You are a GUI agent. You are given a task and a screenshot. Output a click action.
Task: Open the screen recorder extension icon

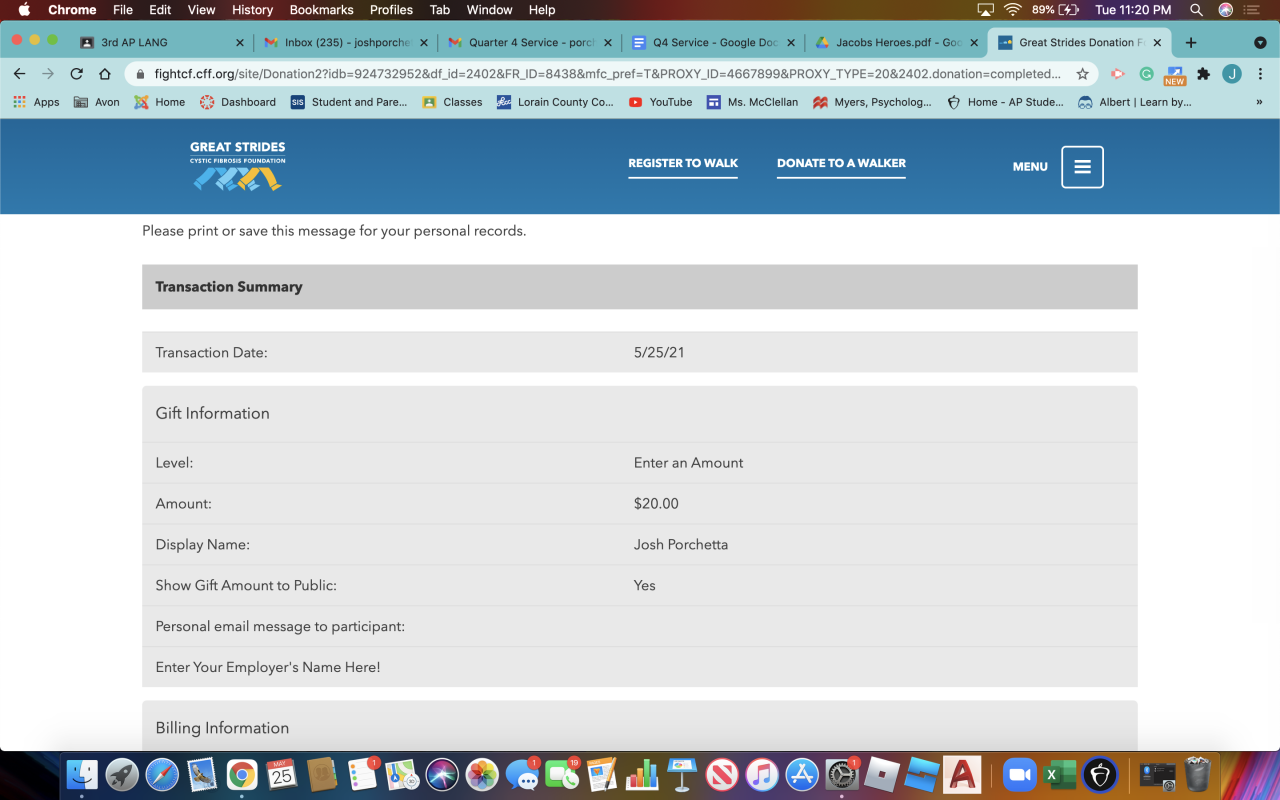pos(1118,74)
